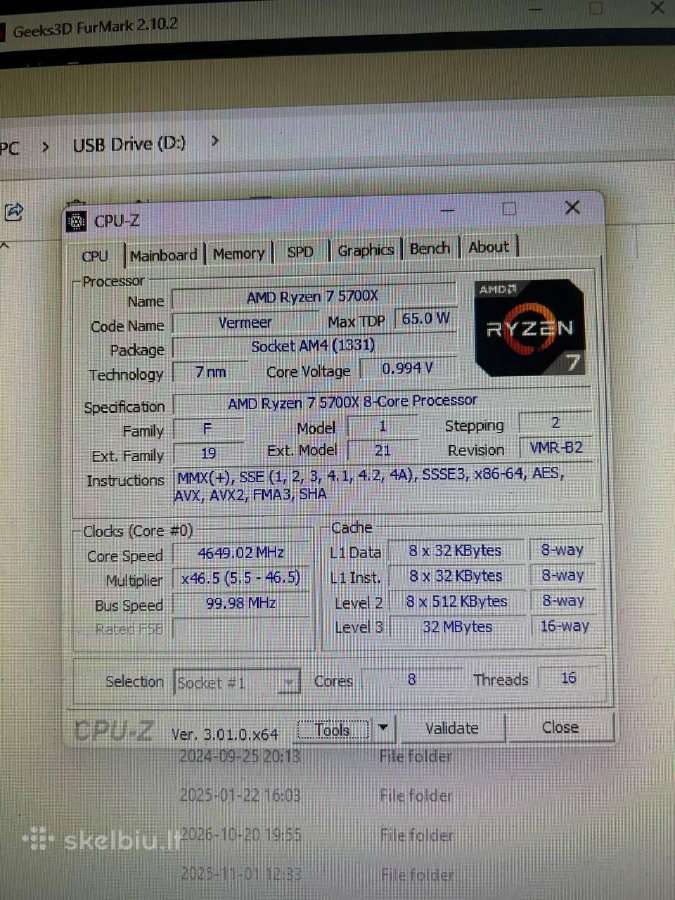Open the Graphics tab
Viewport: 675px width, 900px height.
(x=366, y=250)
